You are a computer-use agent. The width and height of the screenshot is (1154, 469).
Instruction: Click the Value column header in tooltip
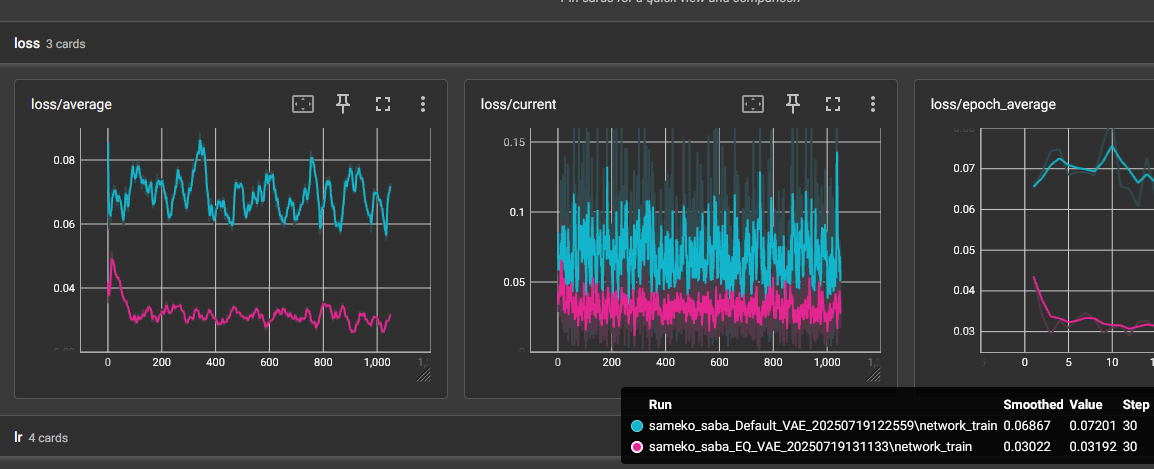coord(1086,405)
